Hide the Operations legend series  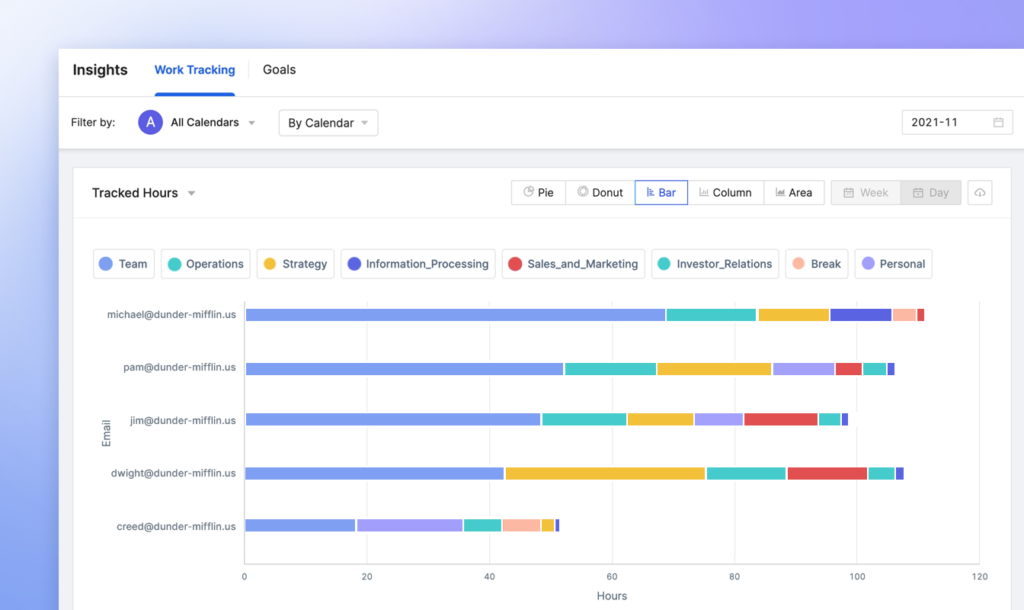pyautogui.click(x=205, y=264)
